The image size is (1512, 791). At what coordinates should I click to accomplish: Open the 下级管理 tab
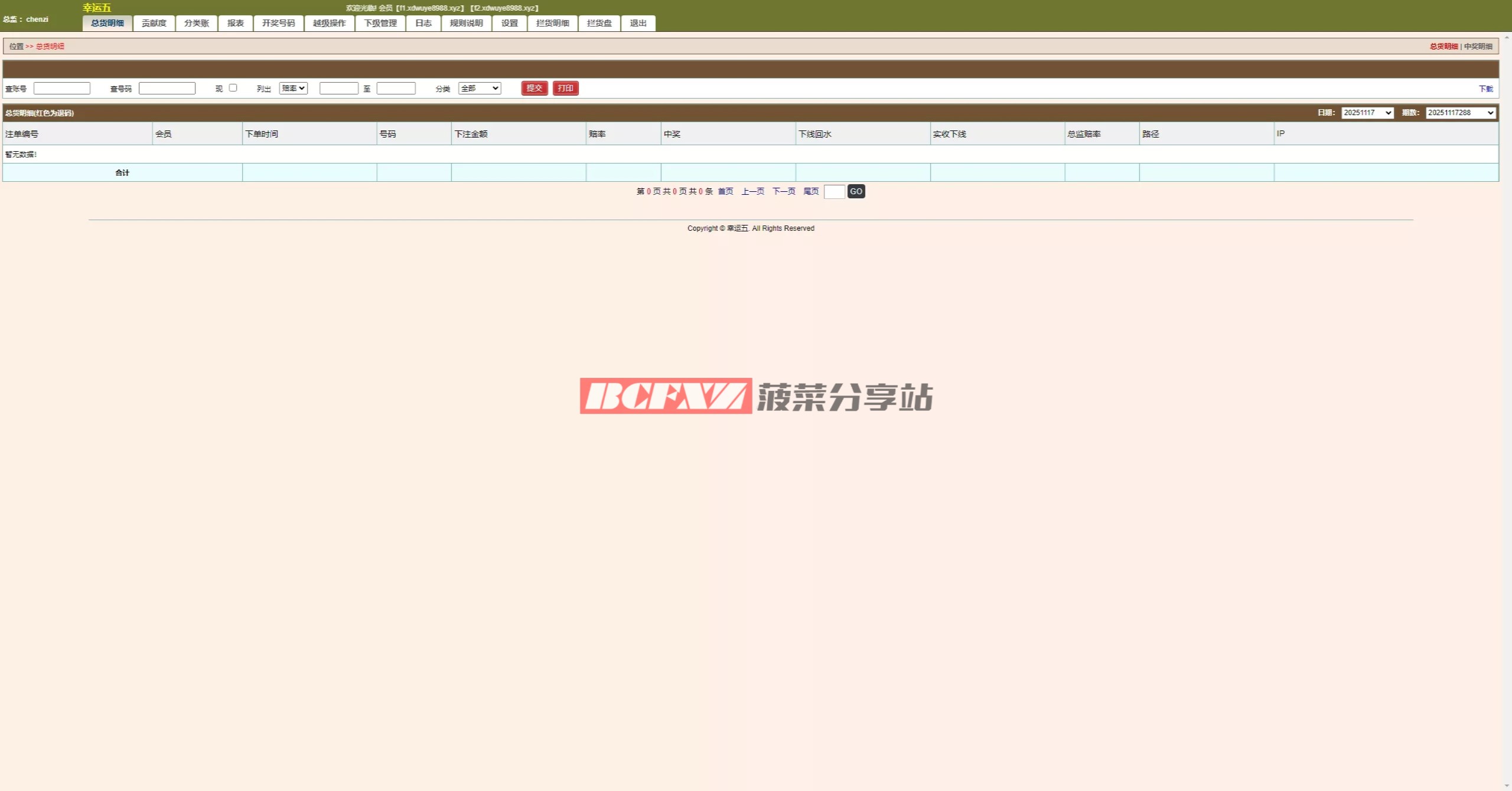(380, 23)
